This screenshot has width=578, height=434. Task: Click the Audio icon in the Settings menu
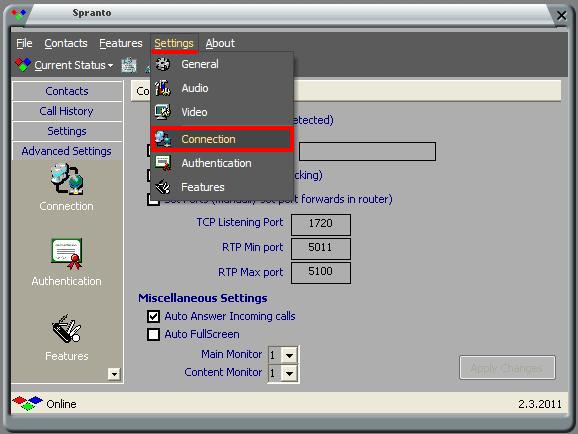pos(163,88)
